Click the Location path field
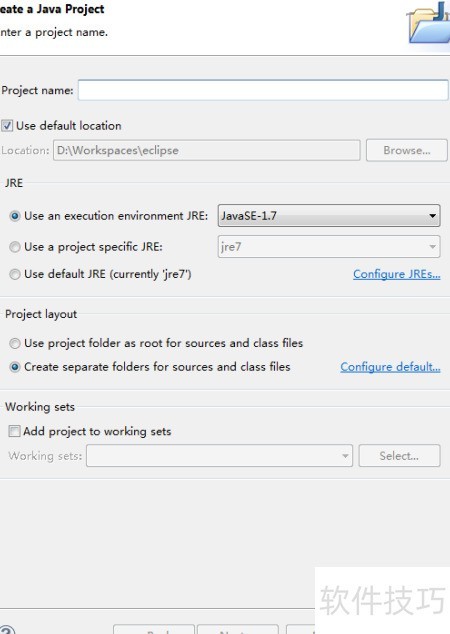Screen dimensions: 450x634 (x=207, y=150)
